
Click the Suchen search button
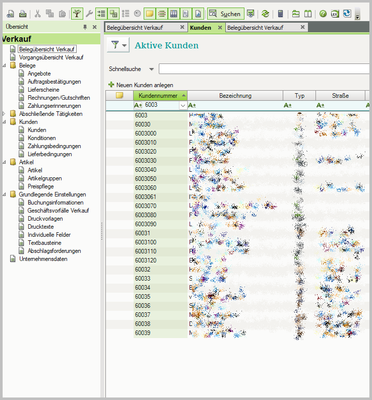225,14
